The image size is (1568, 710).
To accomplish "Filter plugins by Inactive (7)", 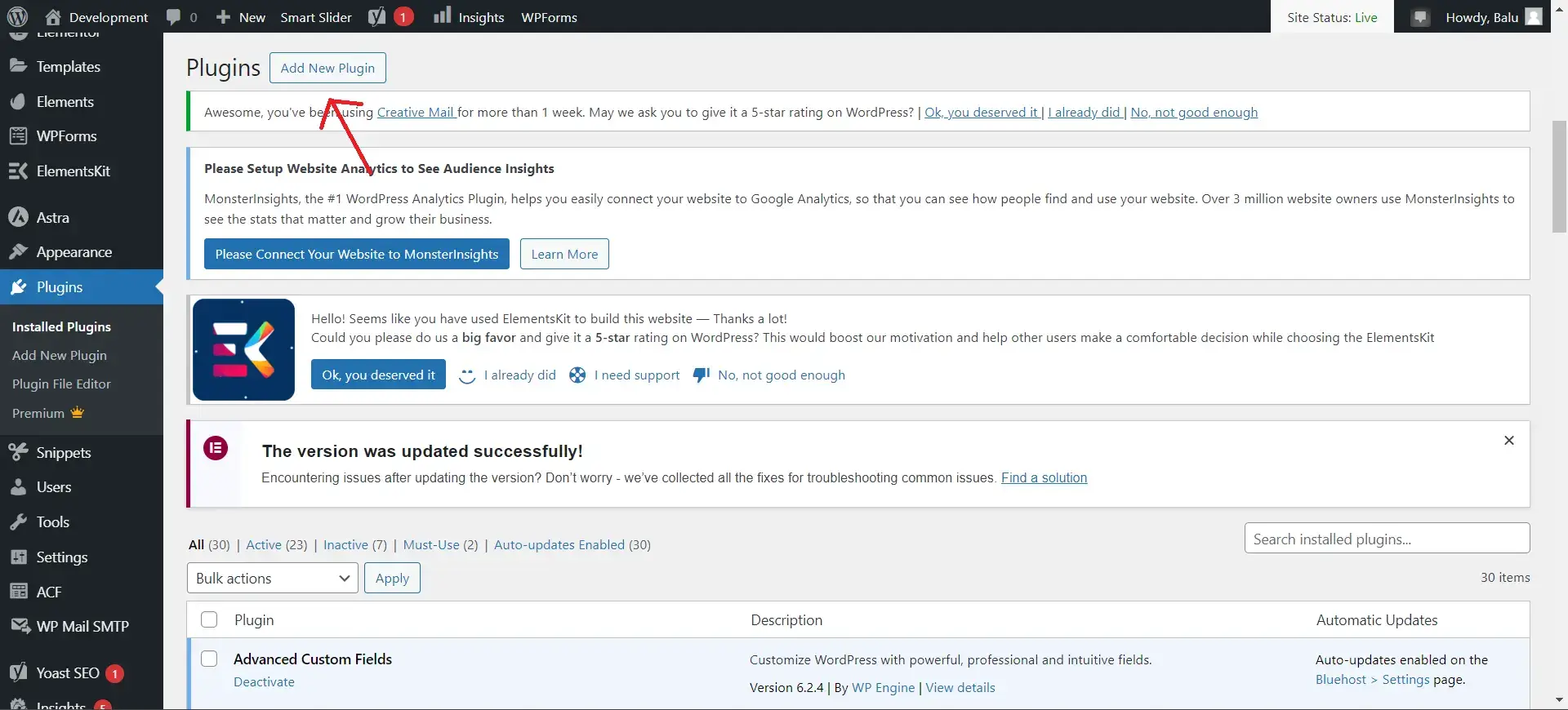I will [355, 545].
